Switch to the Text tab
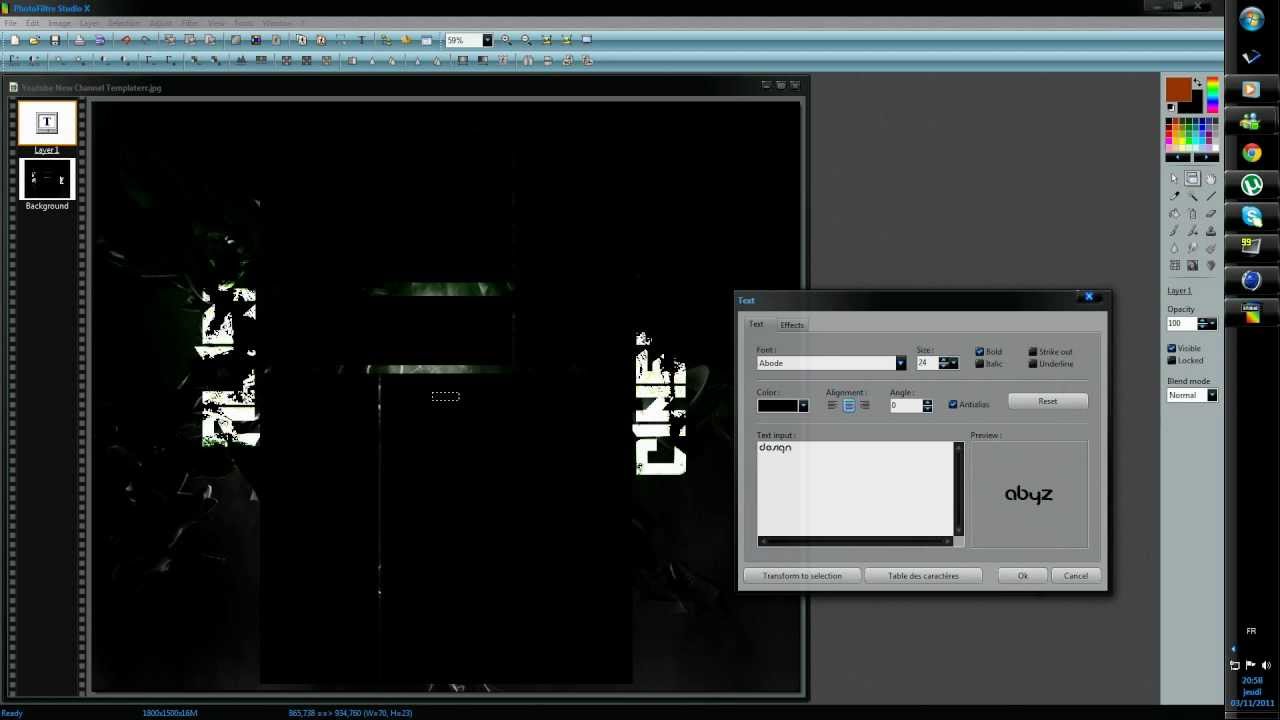Image resolution: width=1280 pixels, height=720 pixels. 756,324
